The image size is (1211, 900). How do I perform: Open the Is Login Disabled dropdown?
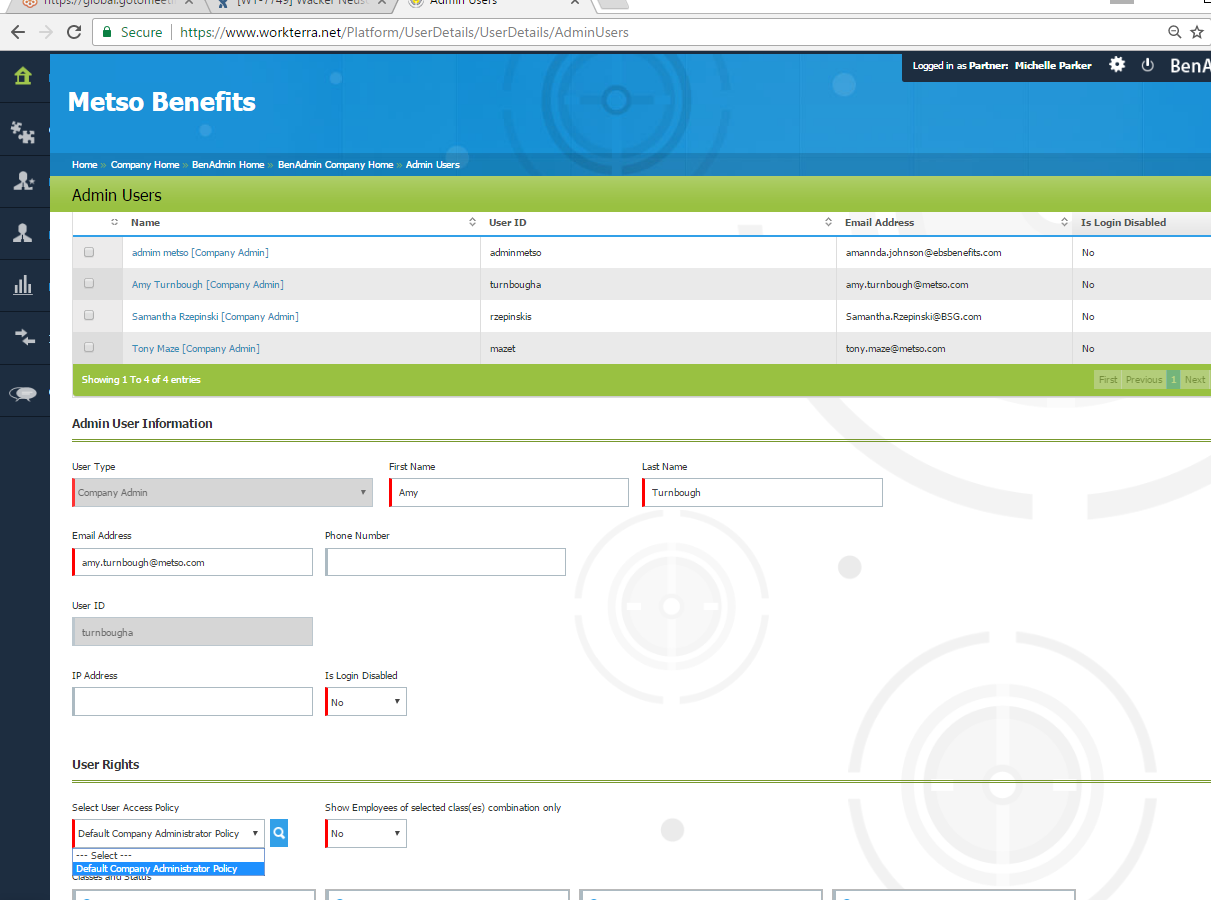tap(366, 702)
